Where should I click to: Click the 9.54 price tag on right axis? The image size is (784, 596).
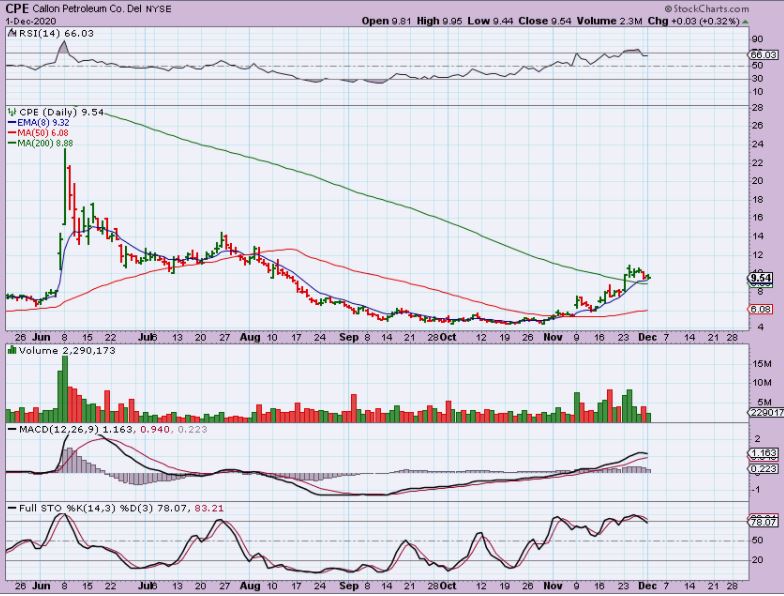761,278
